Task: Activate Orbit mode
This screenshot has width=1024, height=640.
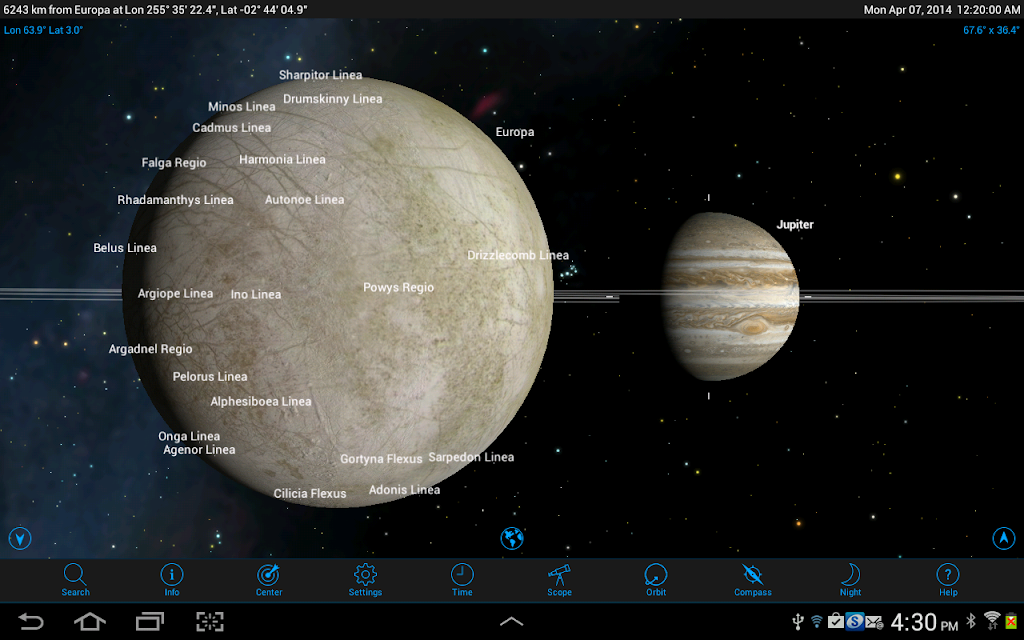Action: click(656, 580)
